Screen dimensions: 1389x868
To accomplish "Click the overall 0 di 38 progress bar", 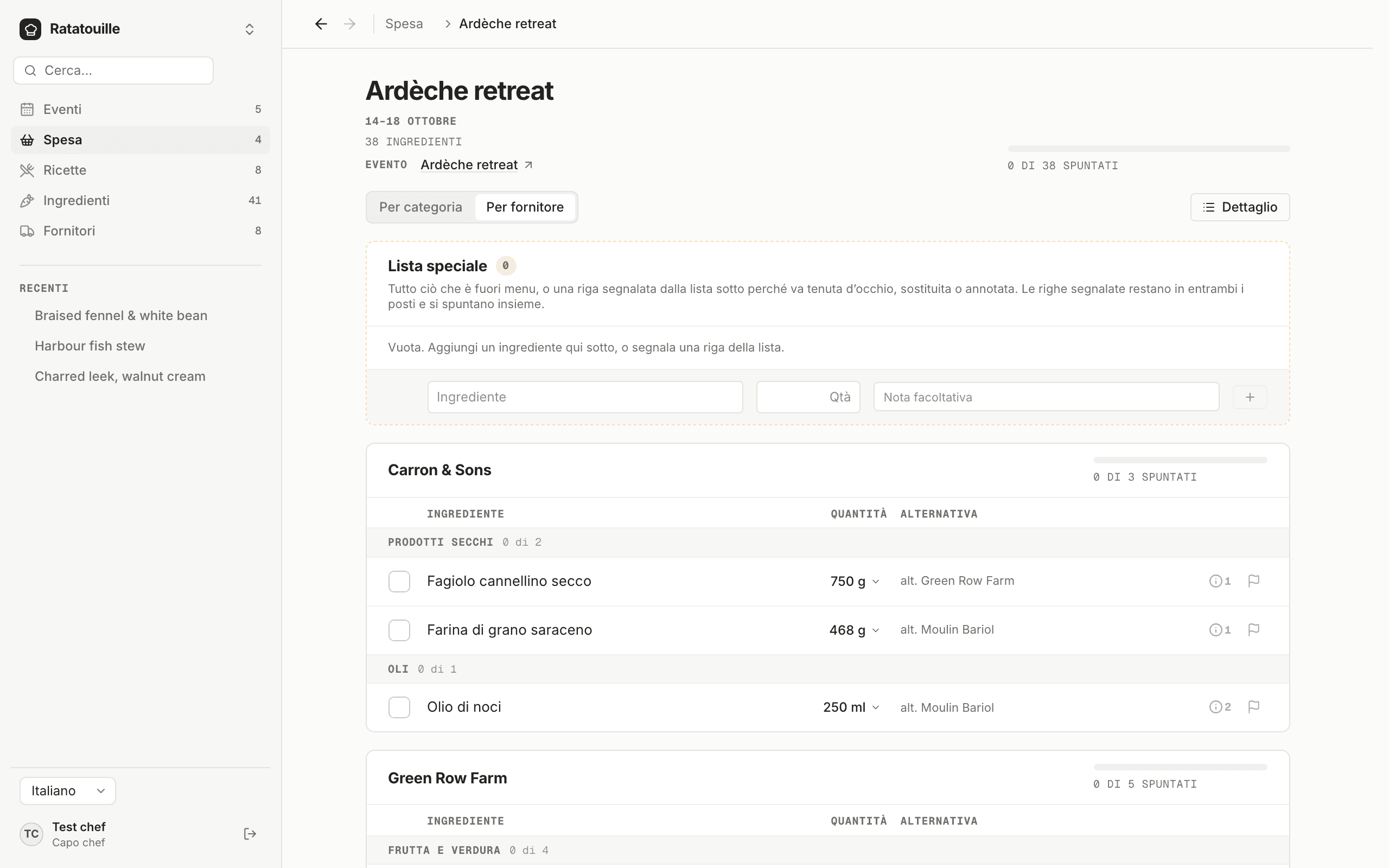I will coord(1149,149).
